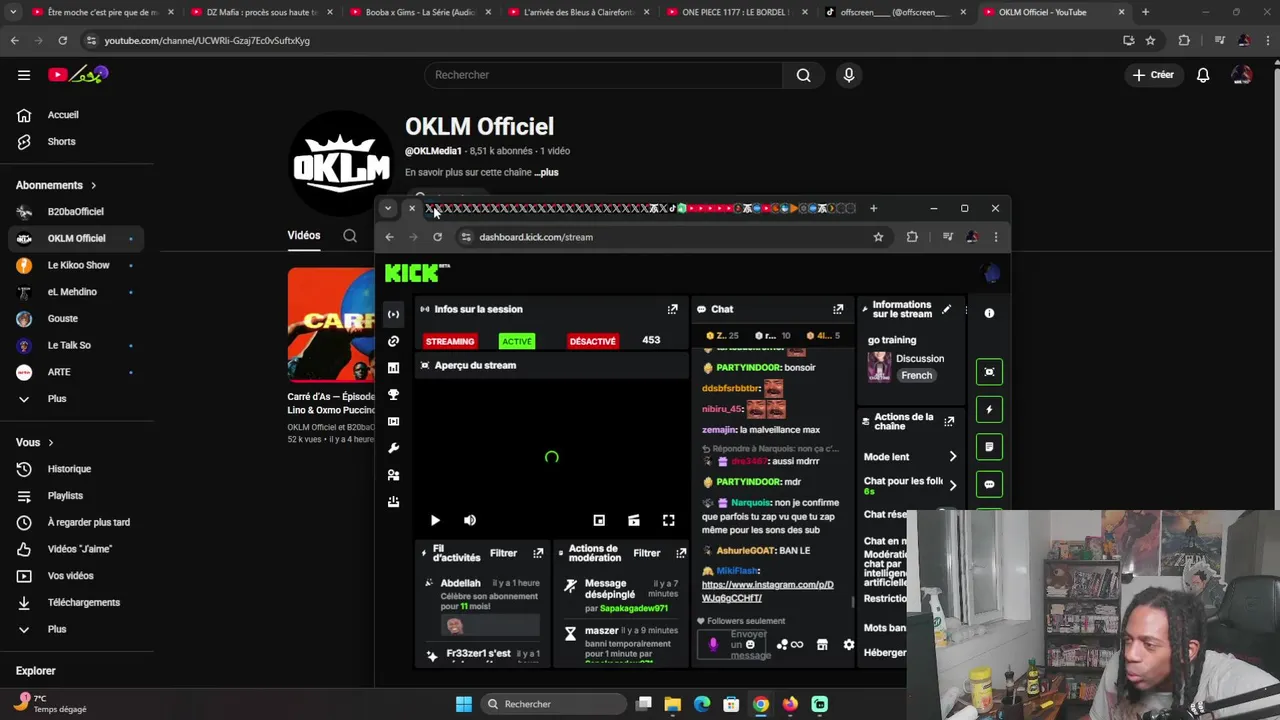Click the green notes quick action button
The height and width of the screenshot is (720, 1280).
[989, 447]
